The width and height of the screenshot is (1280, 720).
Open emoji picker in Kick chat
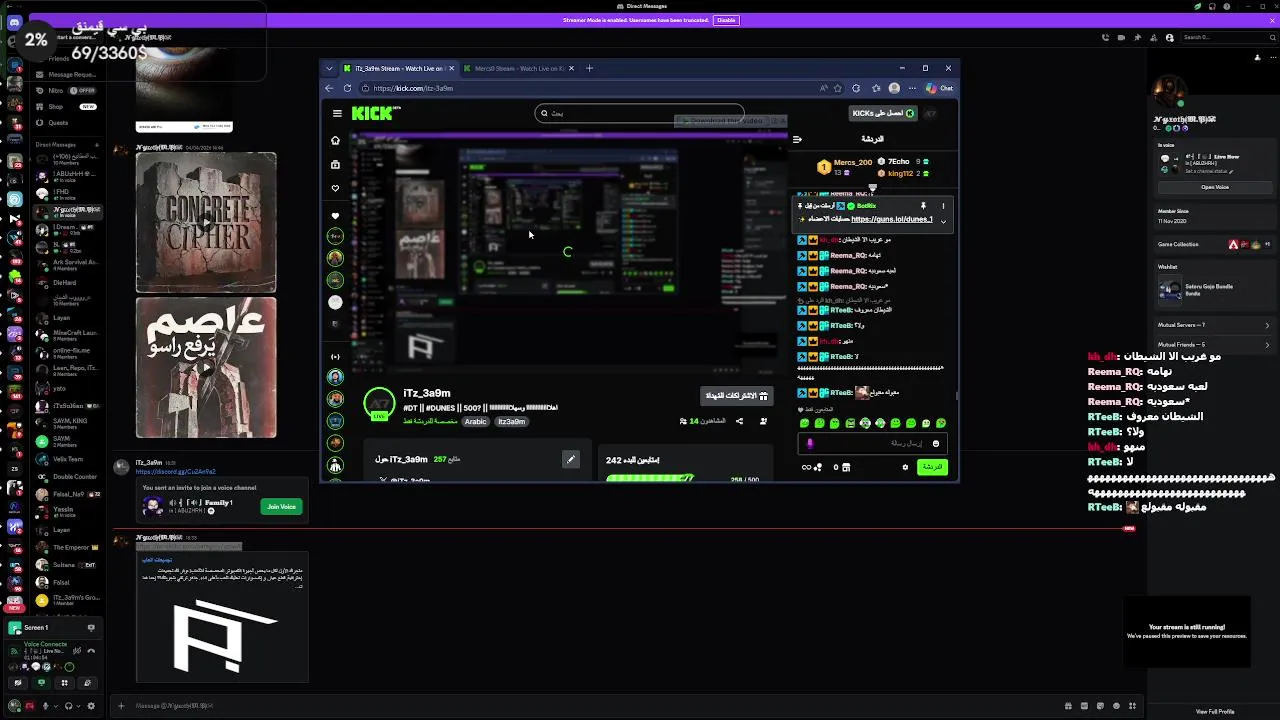click(x=936, y=443)
